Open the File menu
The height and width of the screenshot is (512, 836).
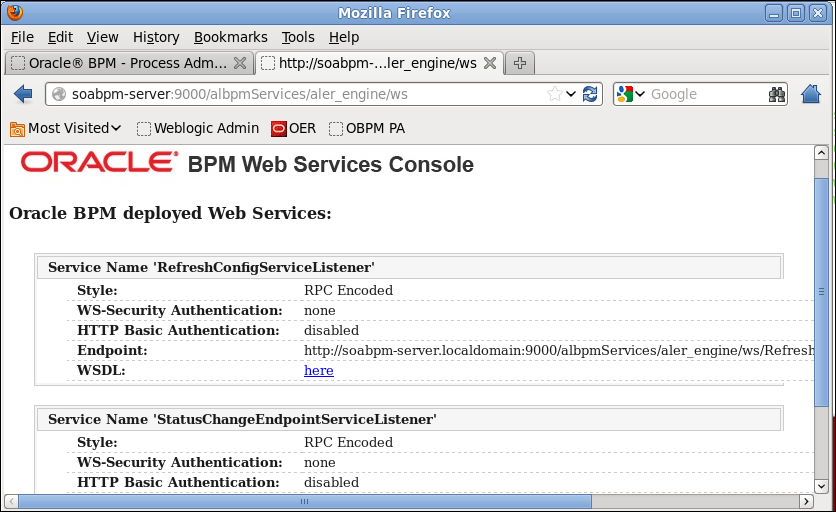[22, 37]
